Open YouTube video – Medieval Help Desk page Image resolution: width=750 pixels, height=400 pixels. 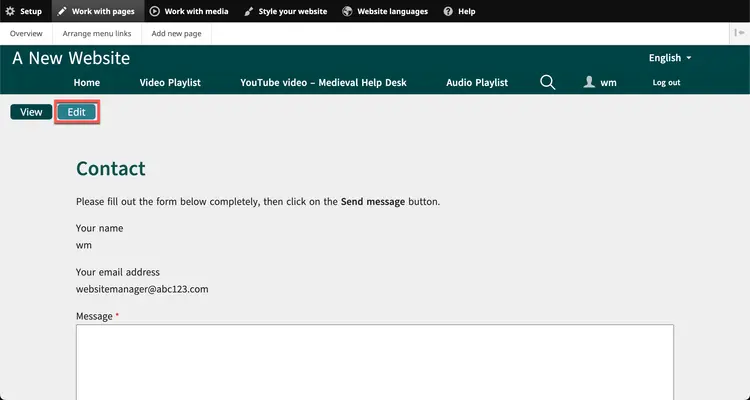click(323, 82)
